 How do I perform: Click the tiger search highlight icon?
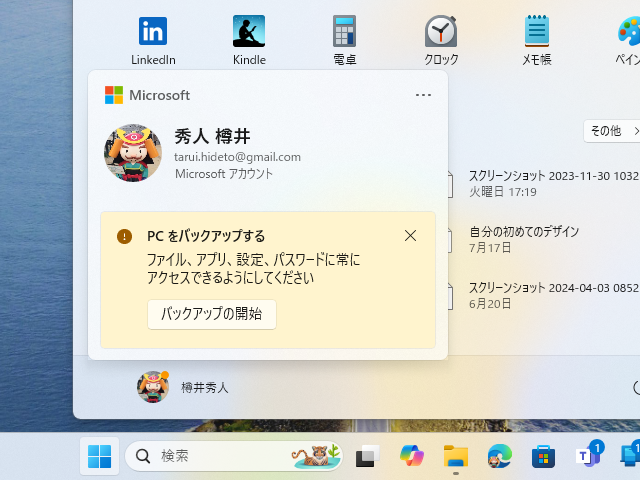[316, 456]
